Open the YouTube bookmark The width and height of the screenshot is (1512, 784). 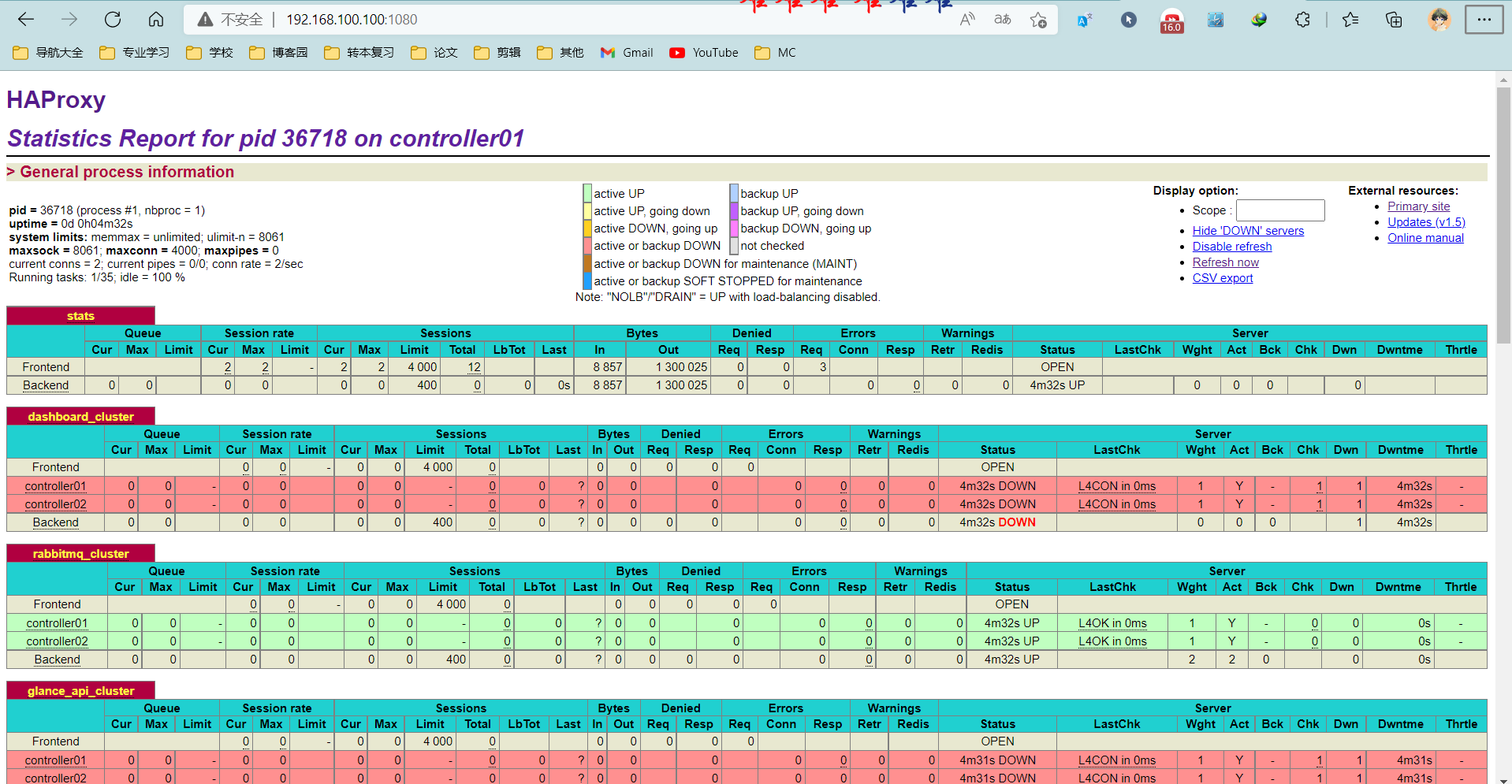point(704,53)
